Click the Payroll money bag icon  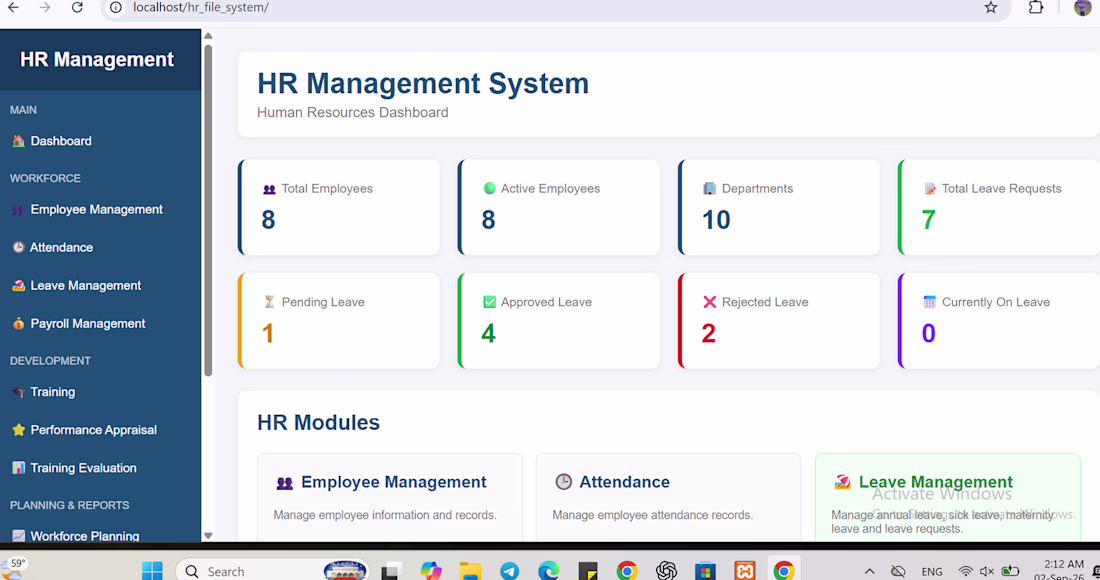(18, 323)
